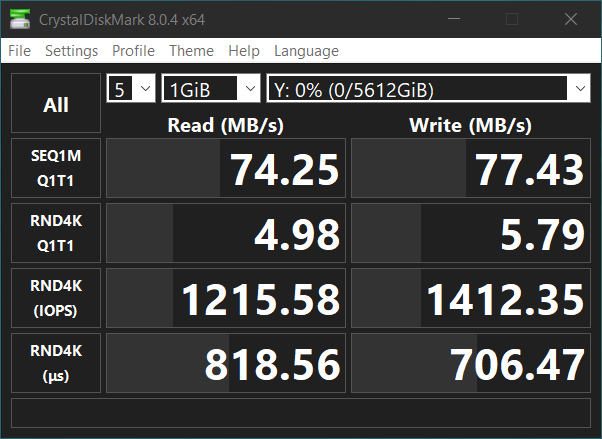This screenshot has width=602, height=439.
Task: Open the File menu
Action: click(x=19, y=51)
